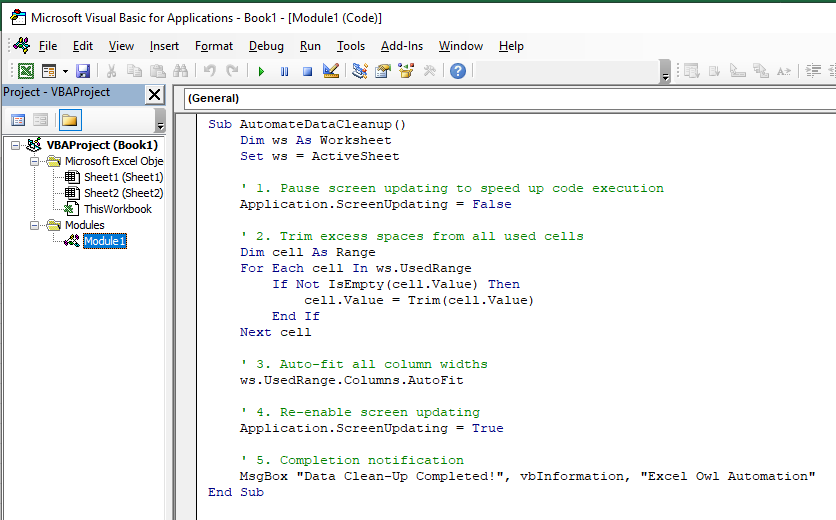Click the Break pause icon
Screen dimensions: 836x520
(284, 71)
